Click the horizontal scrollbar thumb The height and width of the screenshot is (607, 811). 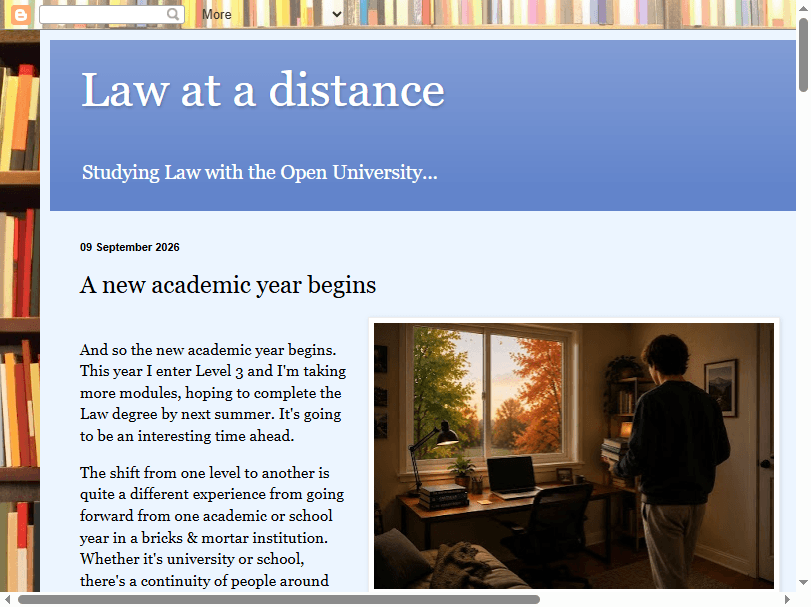pos(279,599)
